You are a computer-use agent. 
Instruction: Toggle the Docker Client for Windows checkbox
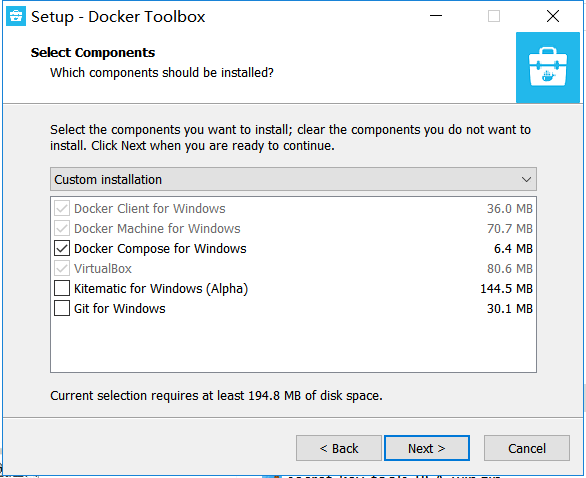tap(62, 208)
